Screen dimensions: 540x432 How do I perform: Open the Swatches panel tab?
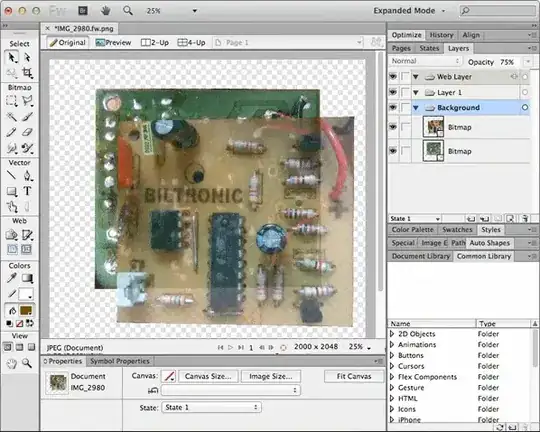click(x=457, y=229)
